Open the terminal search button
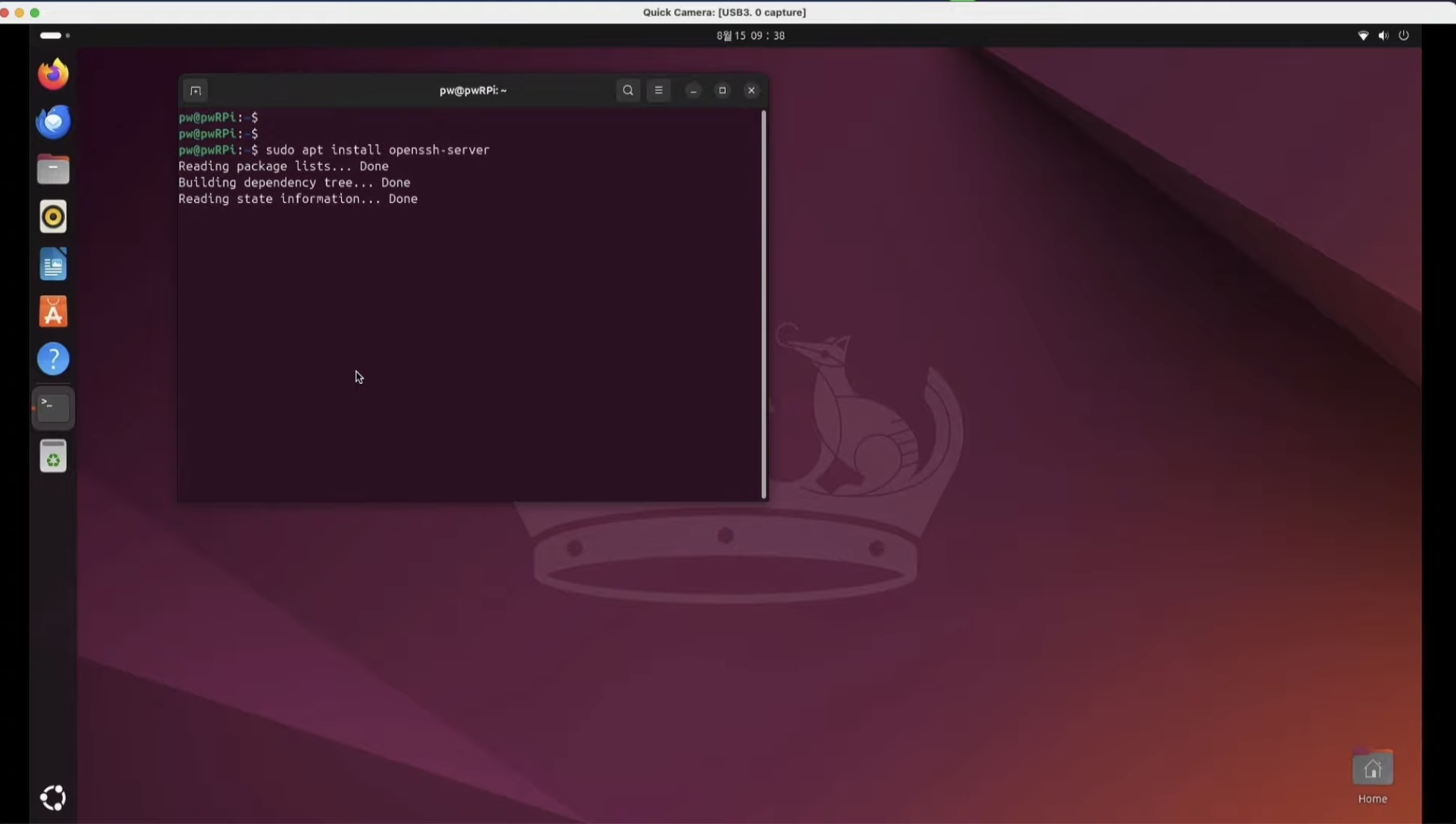This screenshot has height=824, width=1456. click(628, 90)
